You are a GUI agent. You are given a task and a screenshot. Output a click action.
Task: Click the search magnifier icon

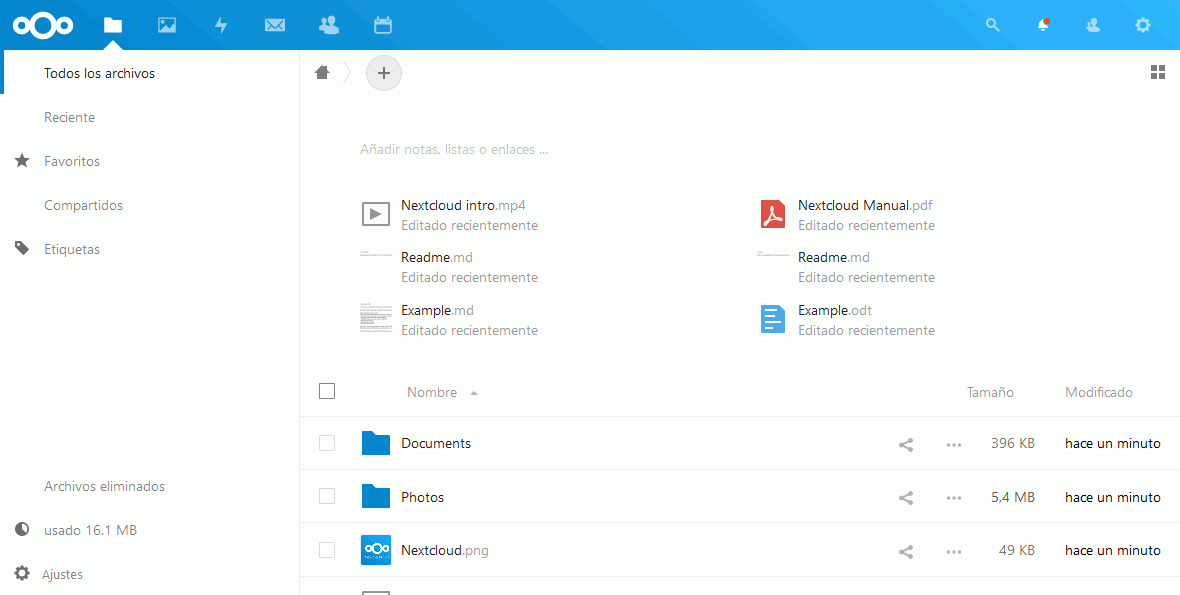tap(992, 25)
